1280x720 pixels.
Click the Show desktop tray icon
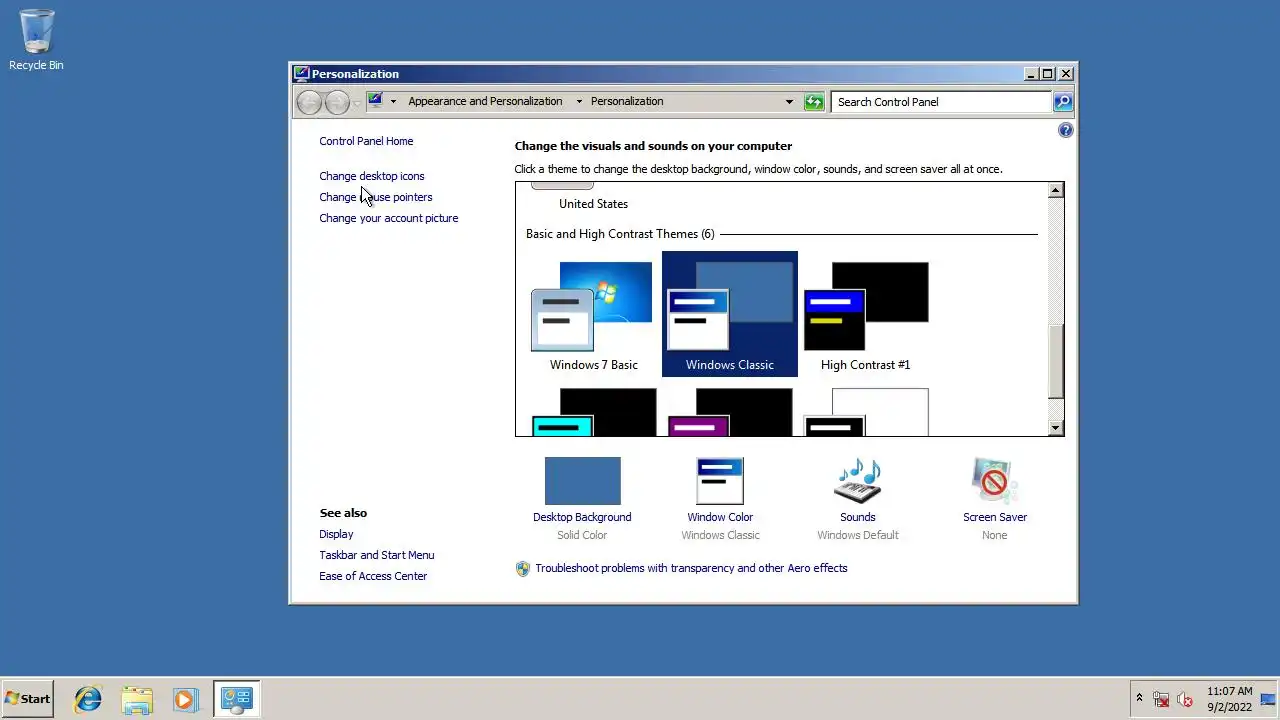tap(1268, 699)
